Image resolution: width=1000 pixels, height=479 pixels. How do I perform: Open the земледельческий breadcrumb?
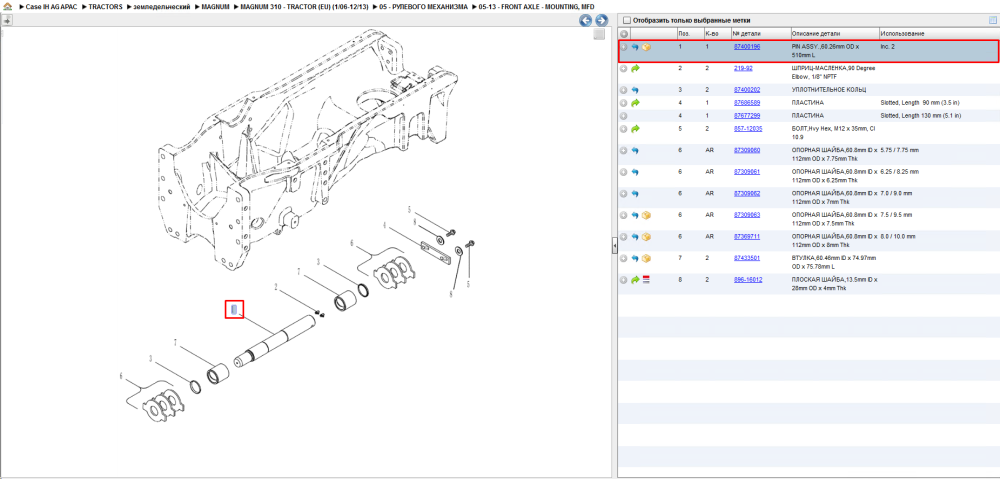coord(161,6)
